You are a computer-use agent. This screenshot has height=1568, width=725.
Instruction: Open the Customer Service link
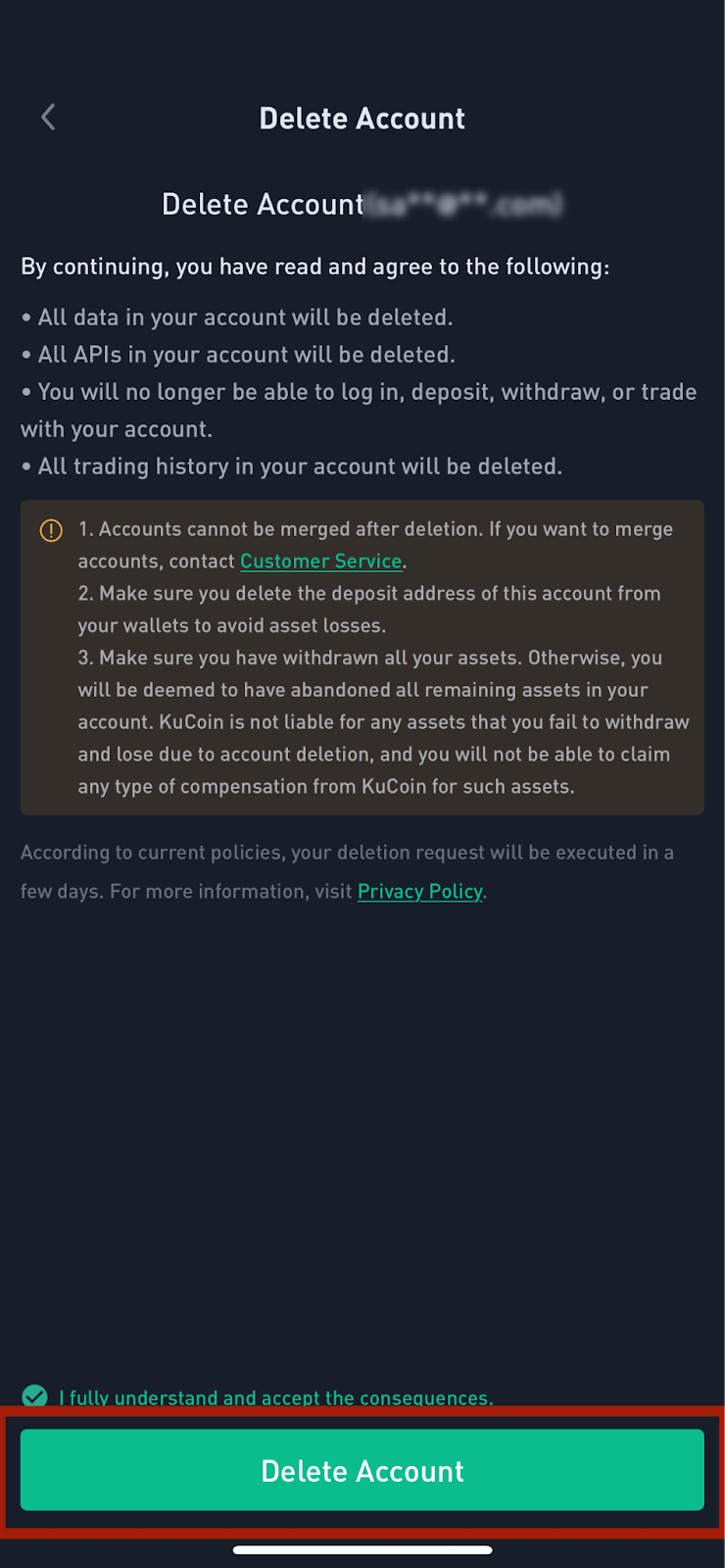[x=321, y=561]
